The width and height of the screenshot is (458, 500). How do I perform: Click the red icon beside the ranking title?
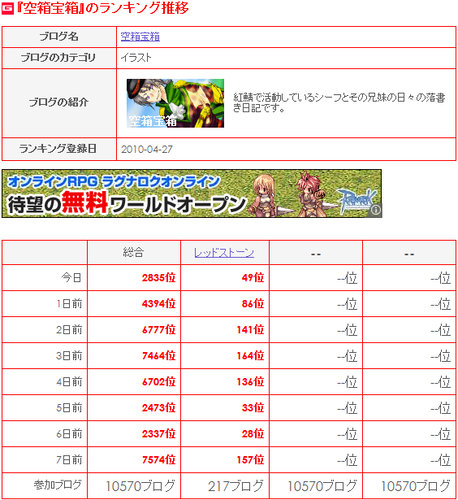pos(7,8)
